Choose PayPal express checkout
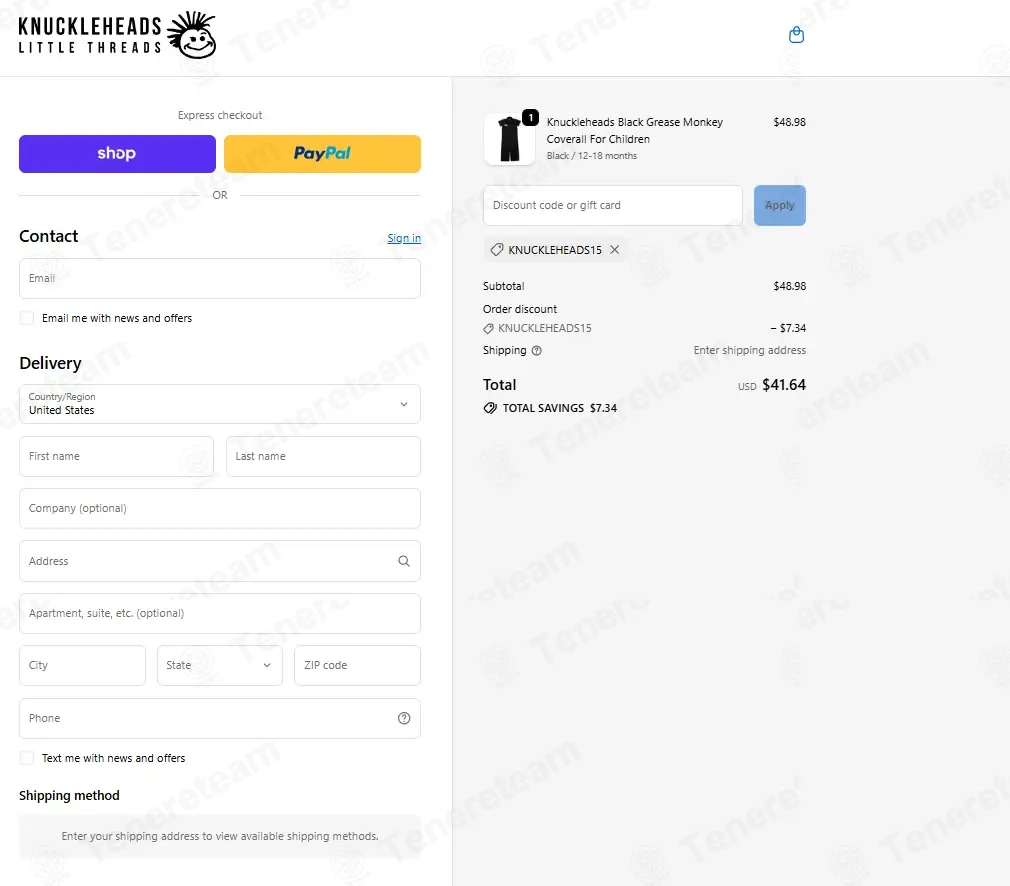The image size is (1010, 886). 322,154
